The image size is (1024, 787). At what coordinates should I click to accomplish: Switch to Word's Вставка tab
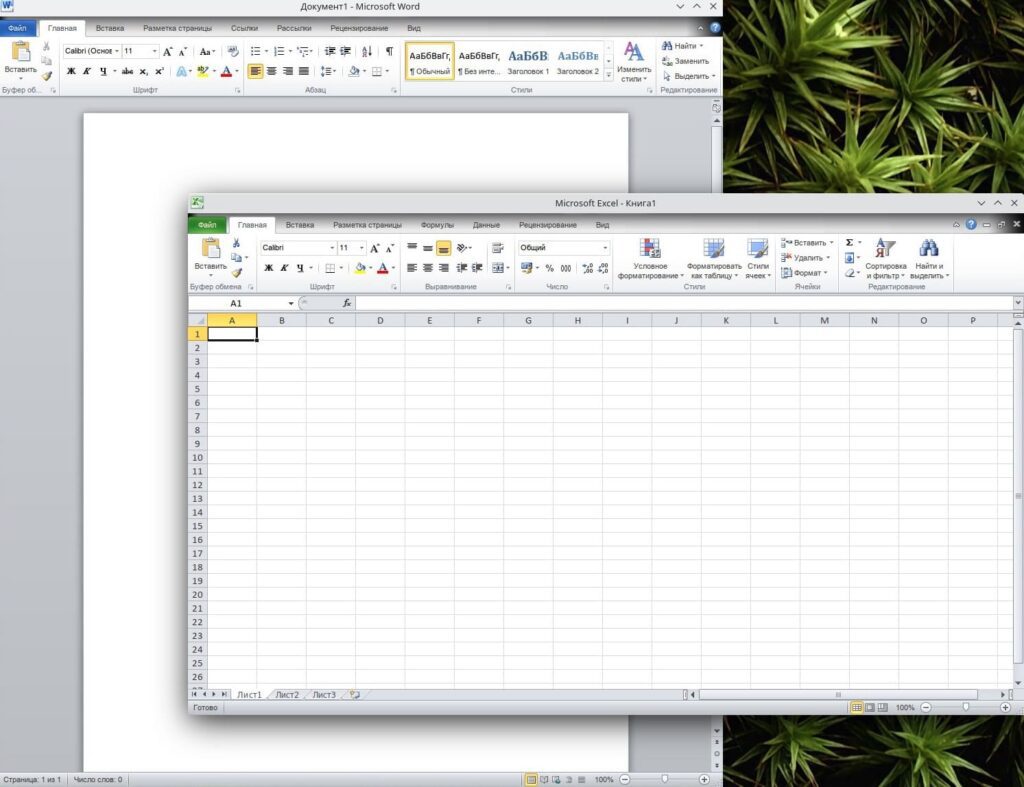pos(110,28)
